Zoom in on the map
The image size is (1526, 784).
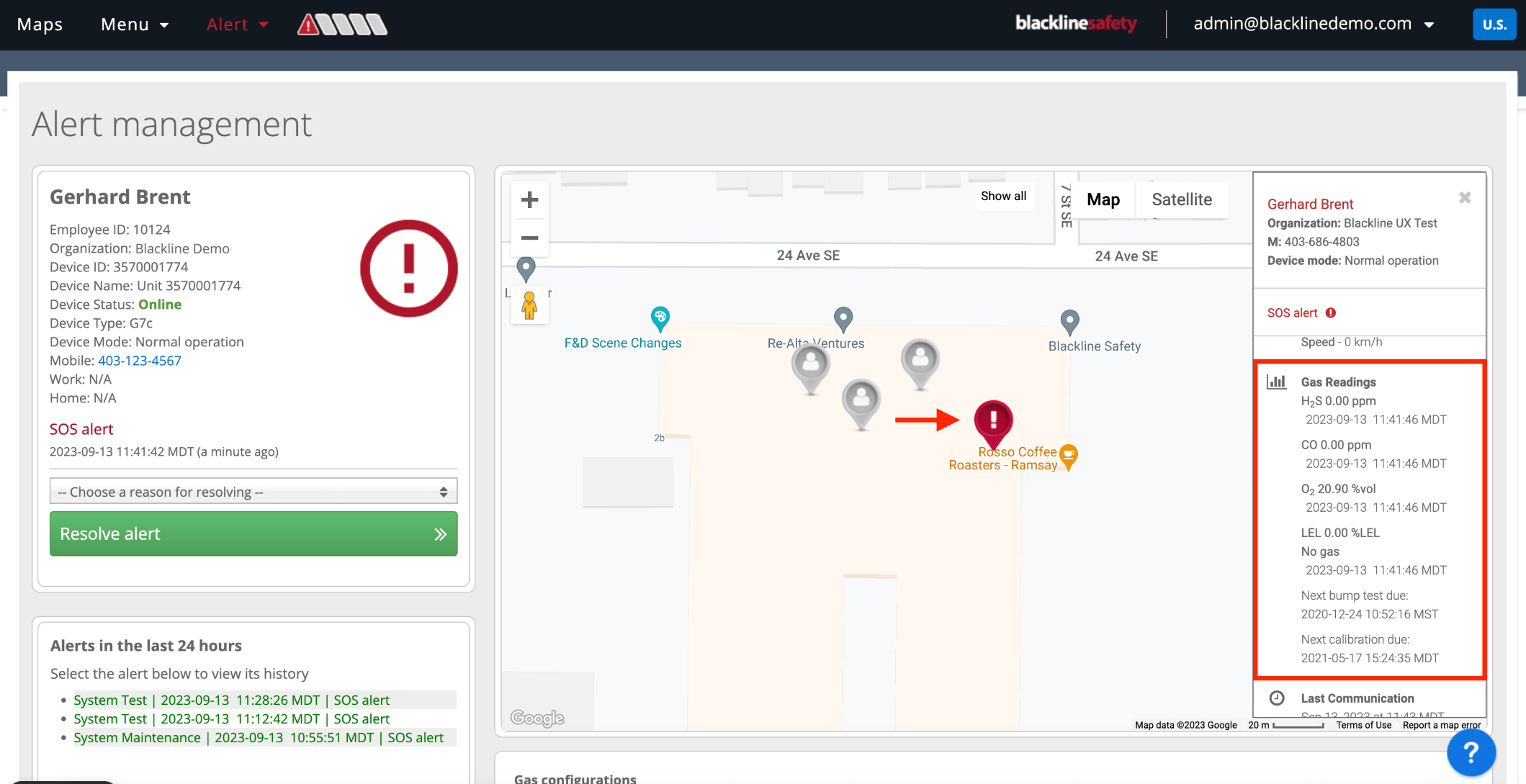pyautogui.click(x=529, y=200)
